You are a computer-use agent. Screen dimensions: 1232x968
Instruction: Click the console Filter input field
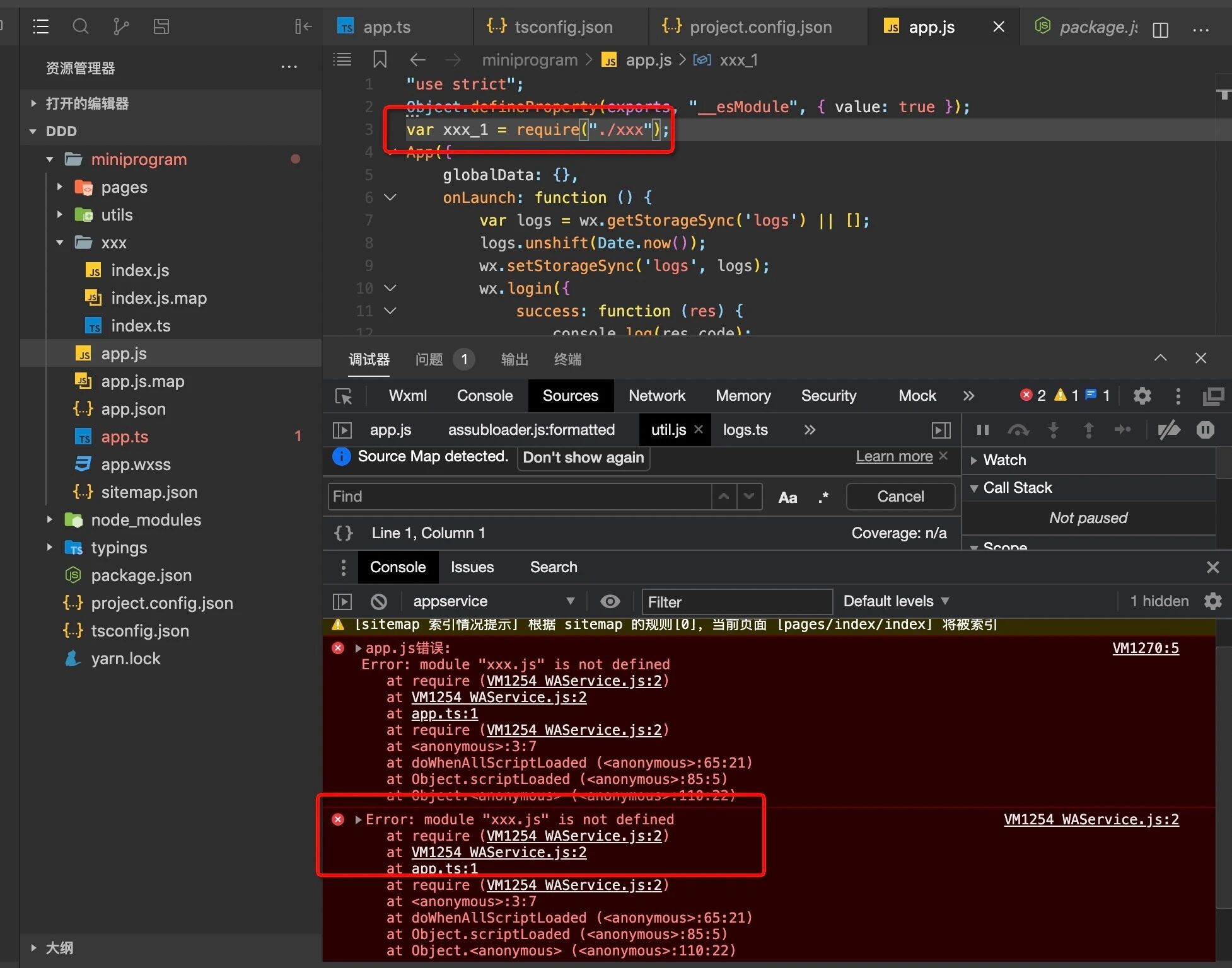coord(736,602)
